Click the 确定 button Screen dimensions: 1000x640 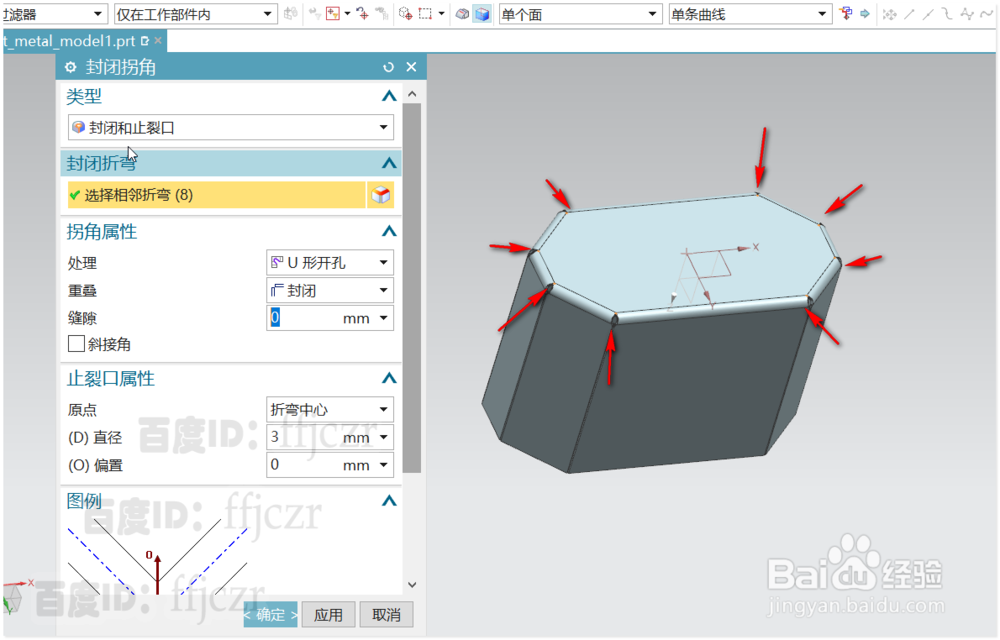coord(270,615)
